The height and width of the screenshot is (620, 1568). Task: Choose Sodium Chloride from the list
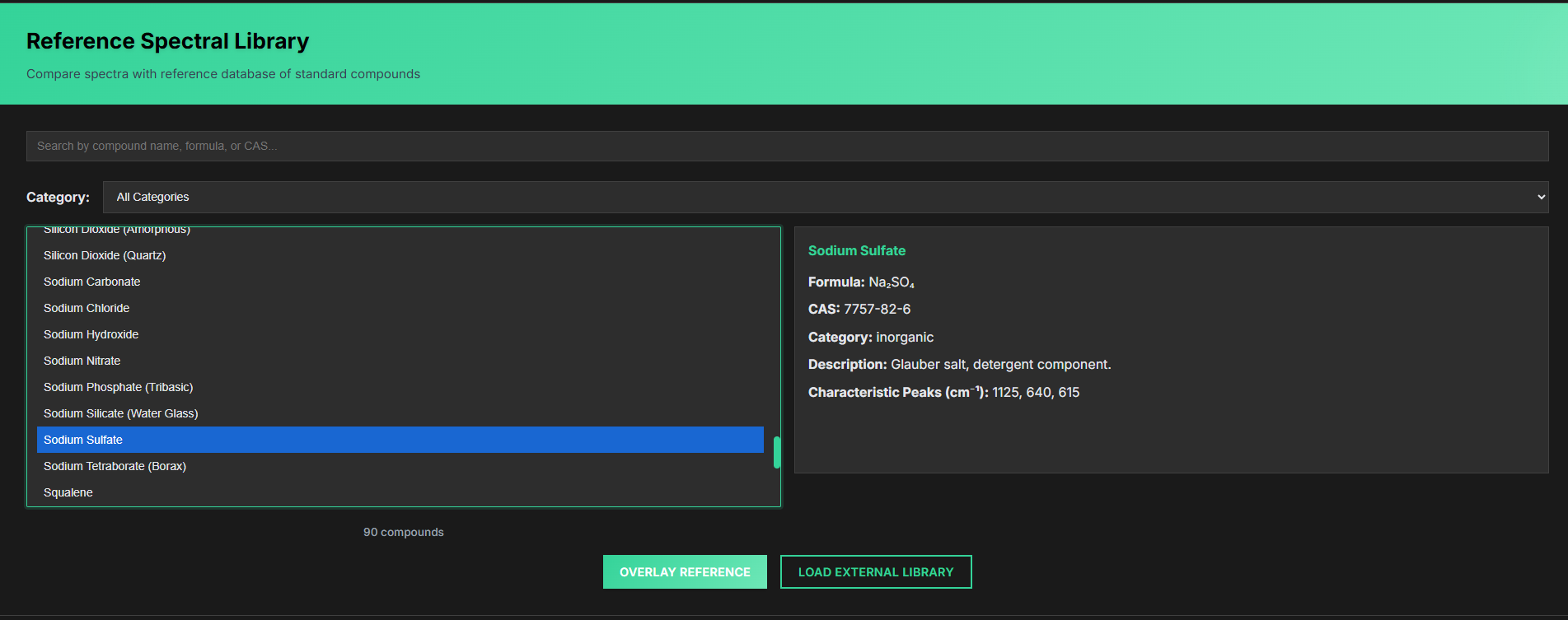pos(87,308)
